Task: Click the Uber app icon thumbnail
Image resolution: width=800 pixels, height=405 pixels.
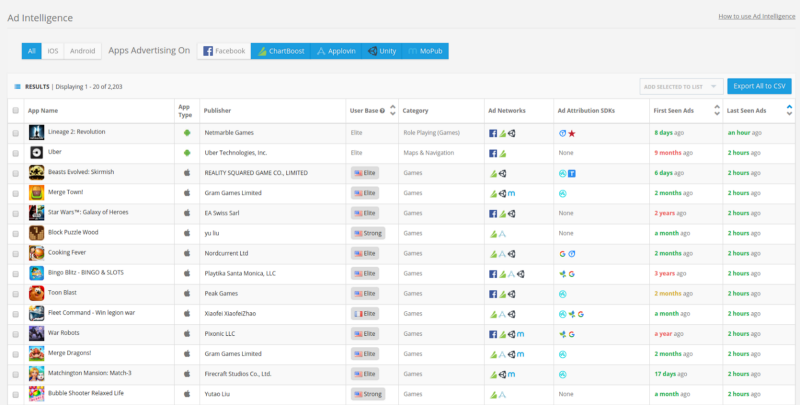Action: coord(36,153)
